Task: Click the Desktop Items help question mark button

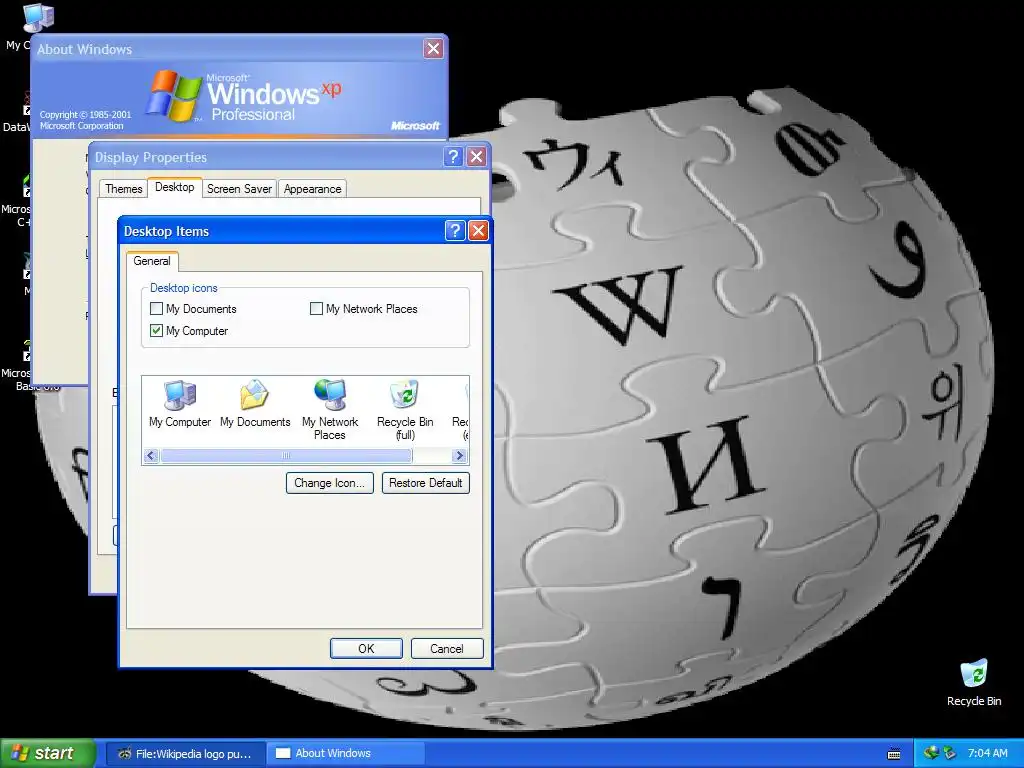Action: (x=455, y=231)
